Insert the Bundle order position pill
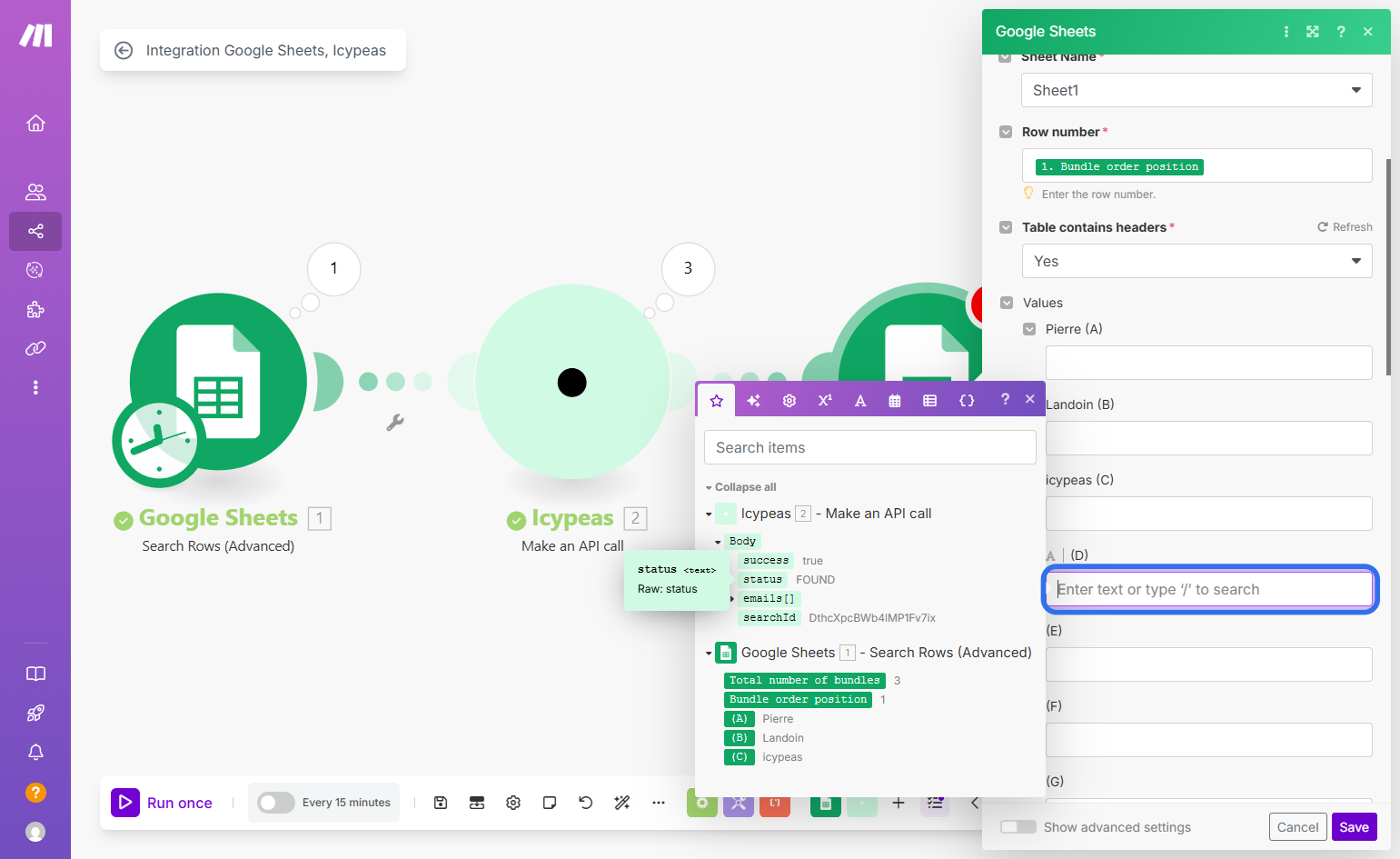 coord(798,700)
